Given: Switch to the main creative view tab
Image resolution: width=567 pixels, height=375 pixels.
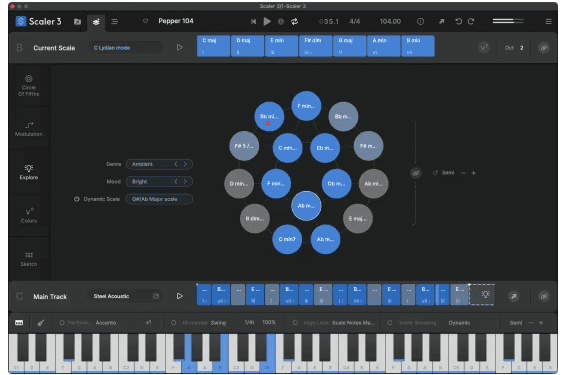Looking at the screenshot, I should click(x=96, y=22).
